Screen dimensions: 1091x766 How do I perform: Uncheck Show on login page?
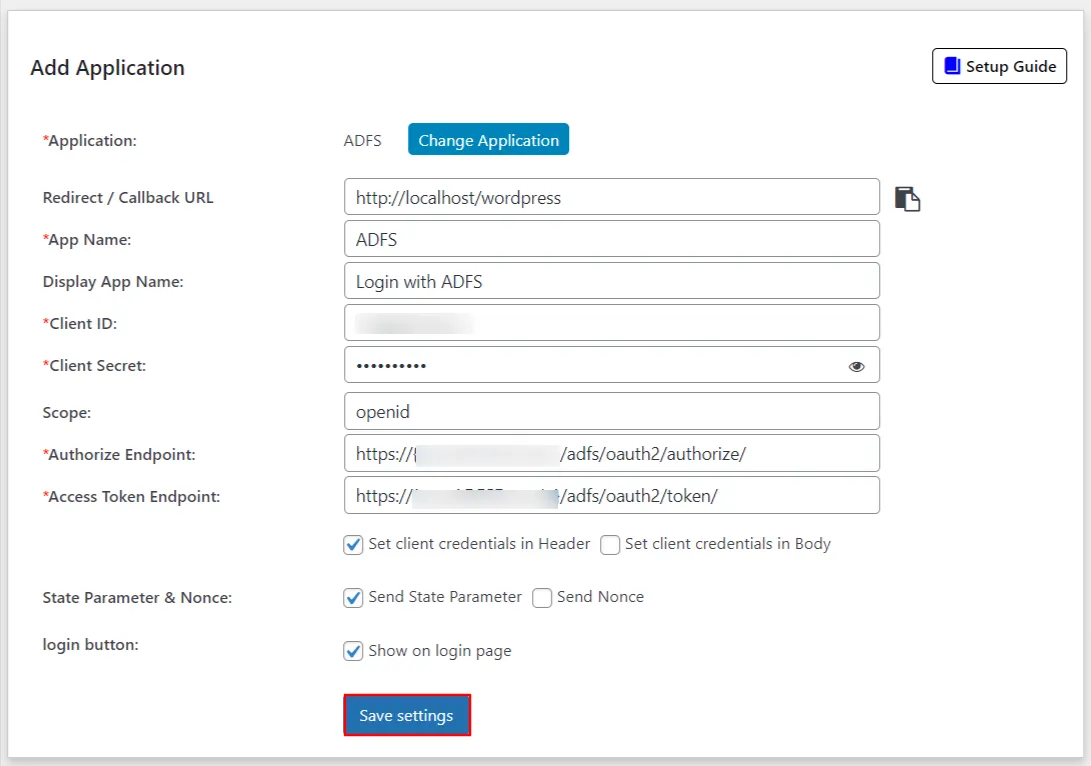[353, 650]
